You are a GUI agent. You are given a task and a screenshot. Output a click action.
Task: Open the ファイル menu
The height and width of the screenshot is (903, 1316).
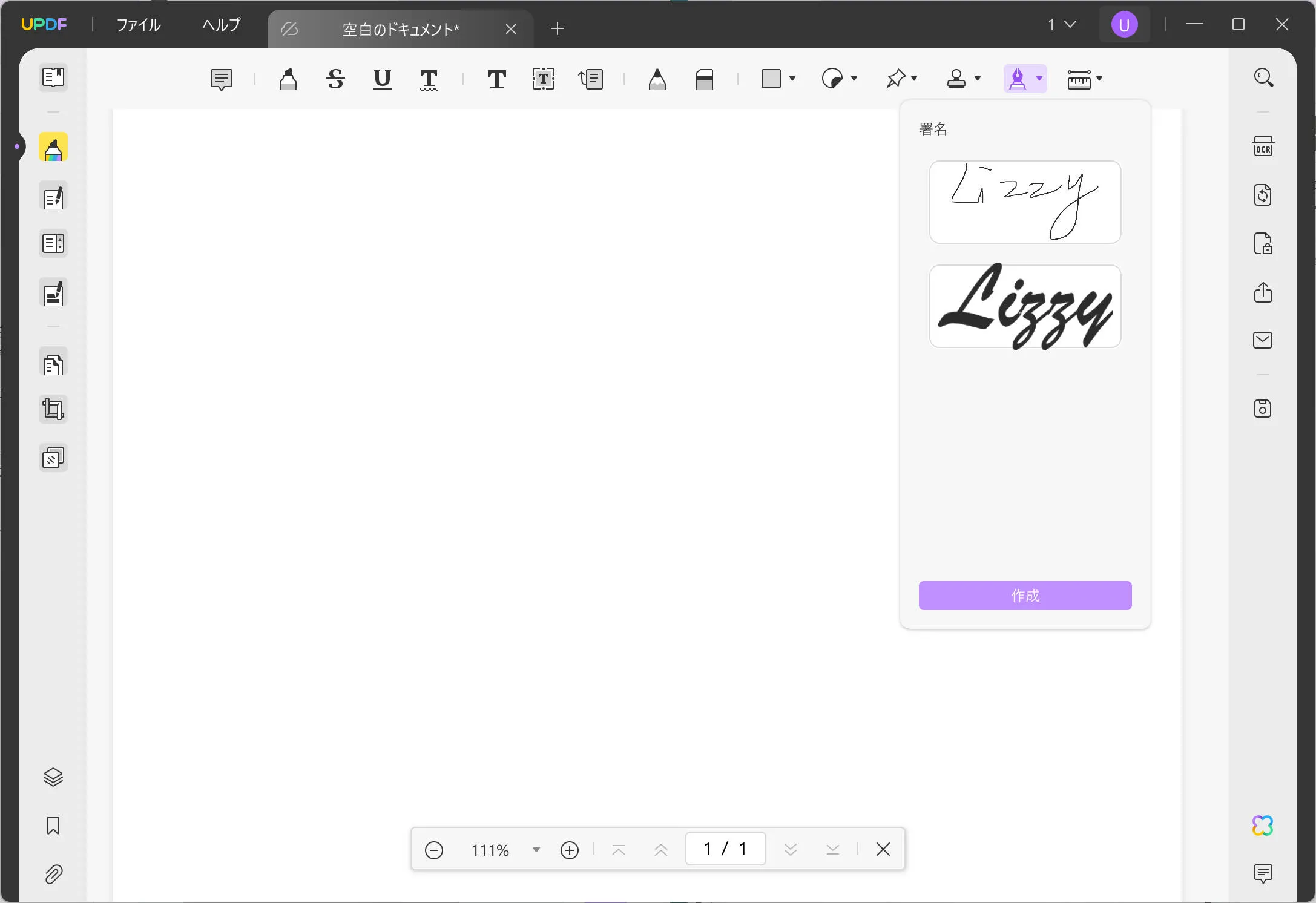[139, 25]
